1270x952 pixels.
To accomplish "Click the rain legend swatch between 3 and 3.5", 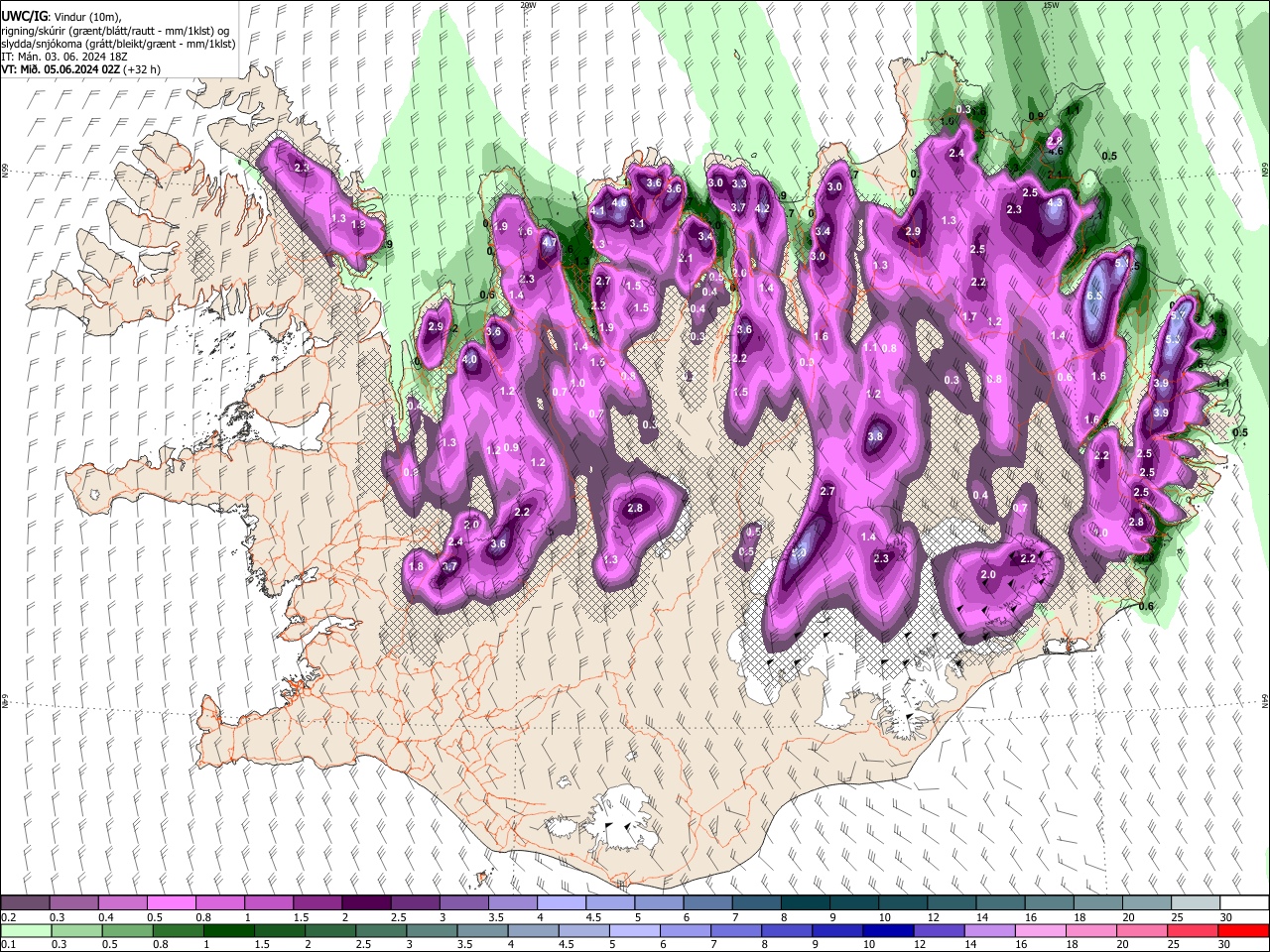I will coord(431,930).
